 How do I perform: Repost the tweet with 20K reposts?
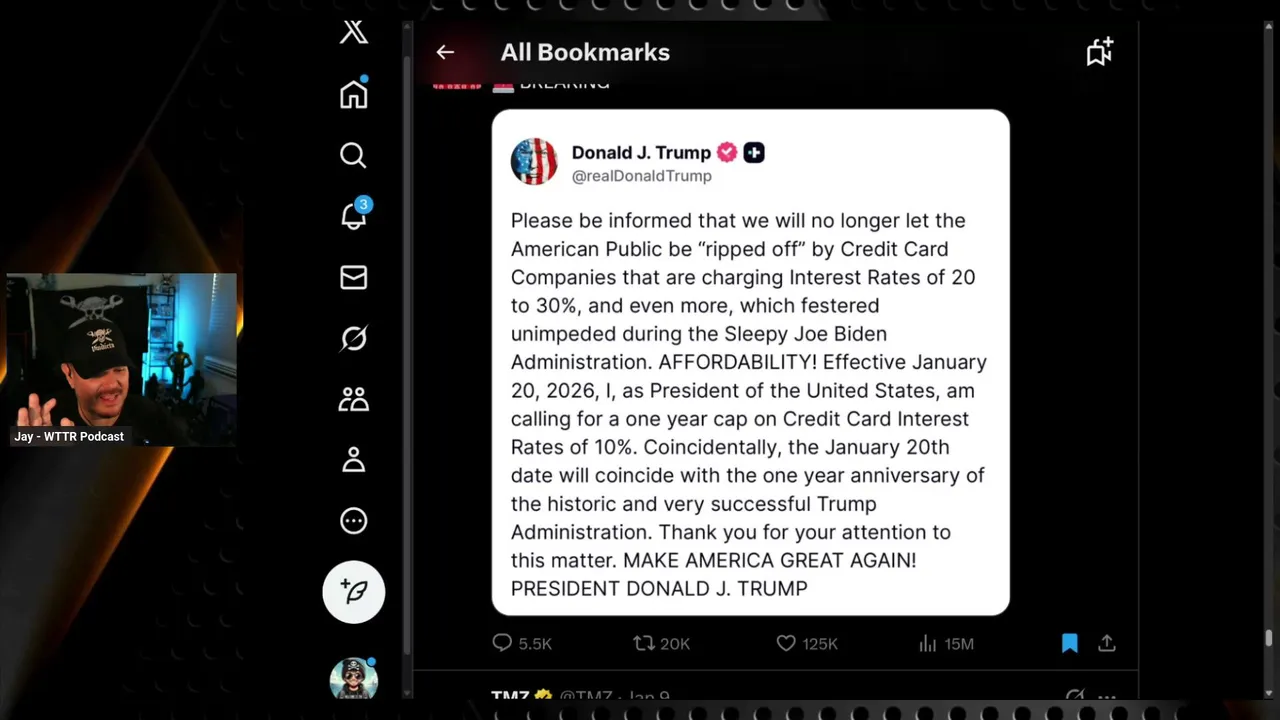point(662,643)
